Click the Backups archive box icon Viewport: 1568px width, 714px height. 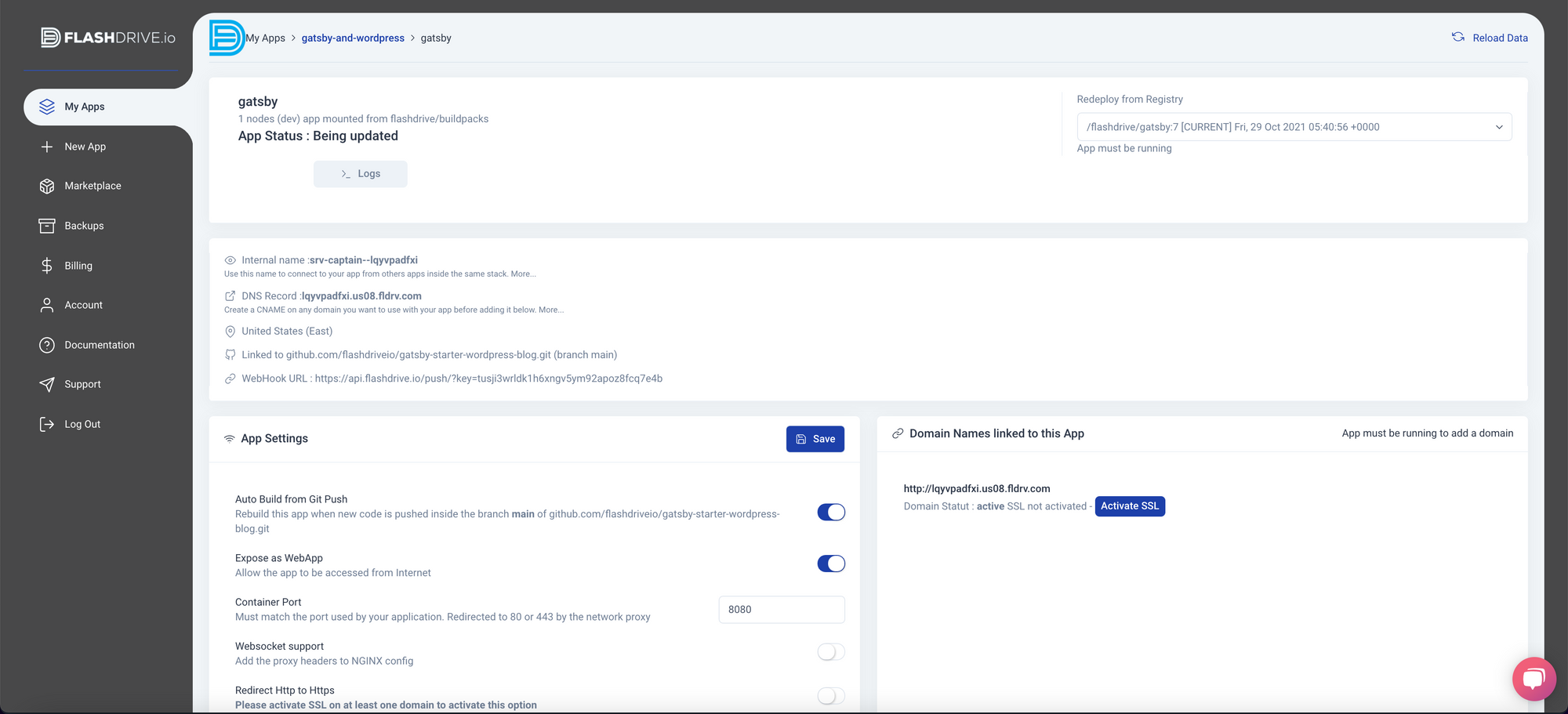tap(47, 226)
